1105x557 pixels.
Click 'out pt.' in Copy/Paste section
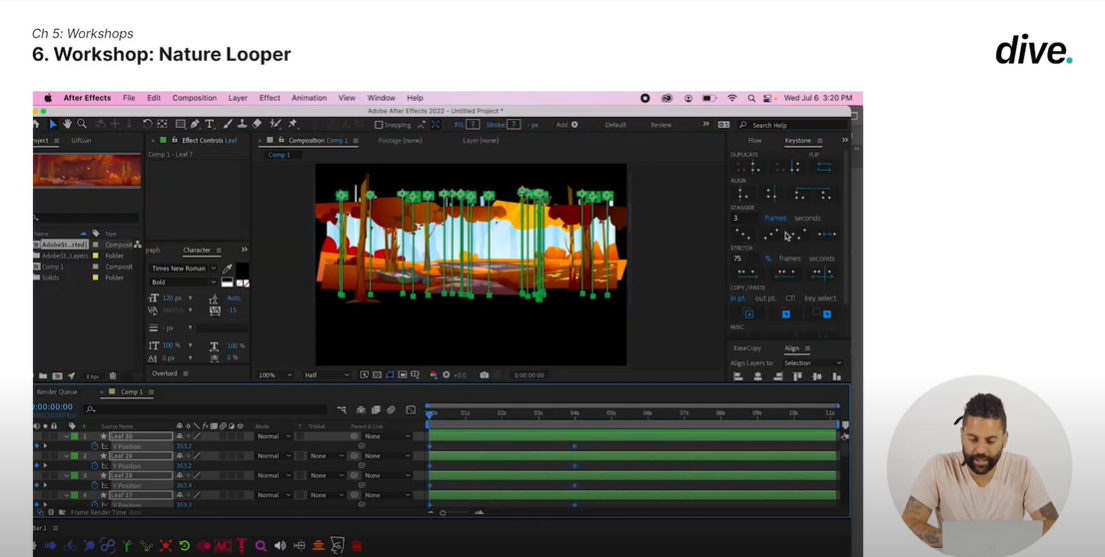coord(765,298)
